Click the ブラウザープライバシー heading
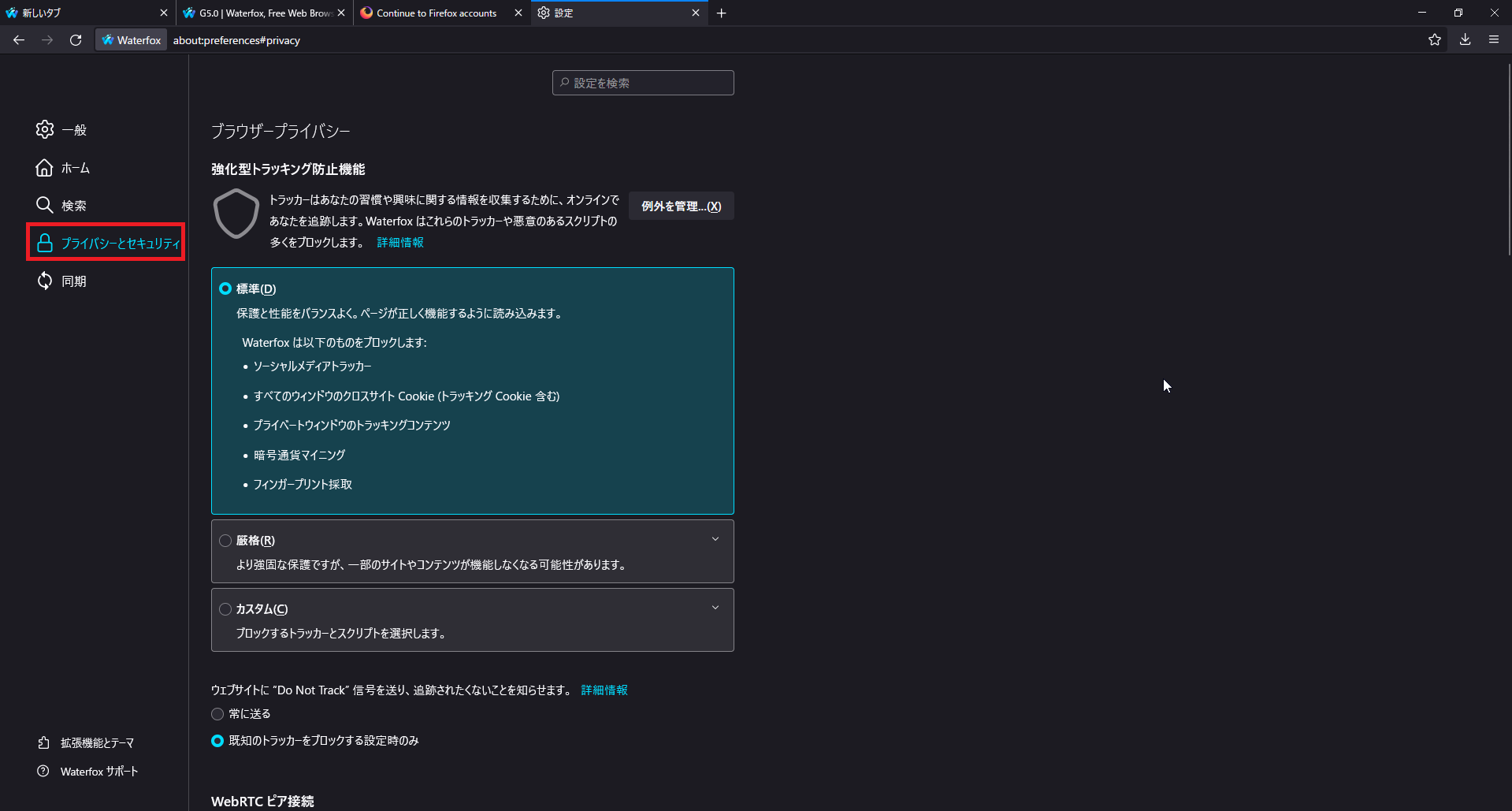Viewport: 1512px width, 811px height. (x=280, y=132)
